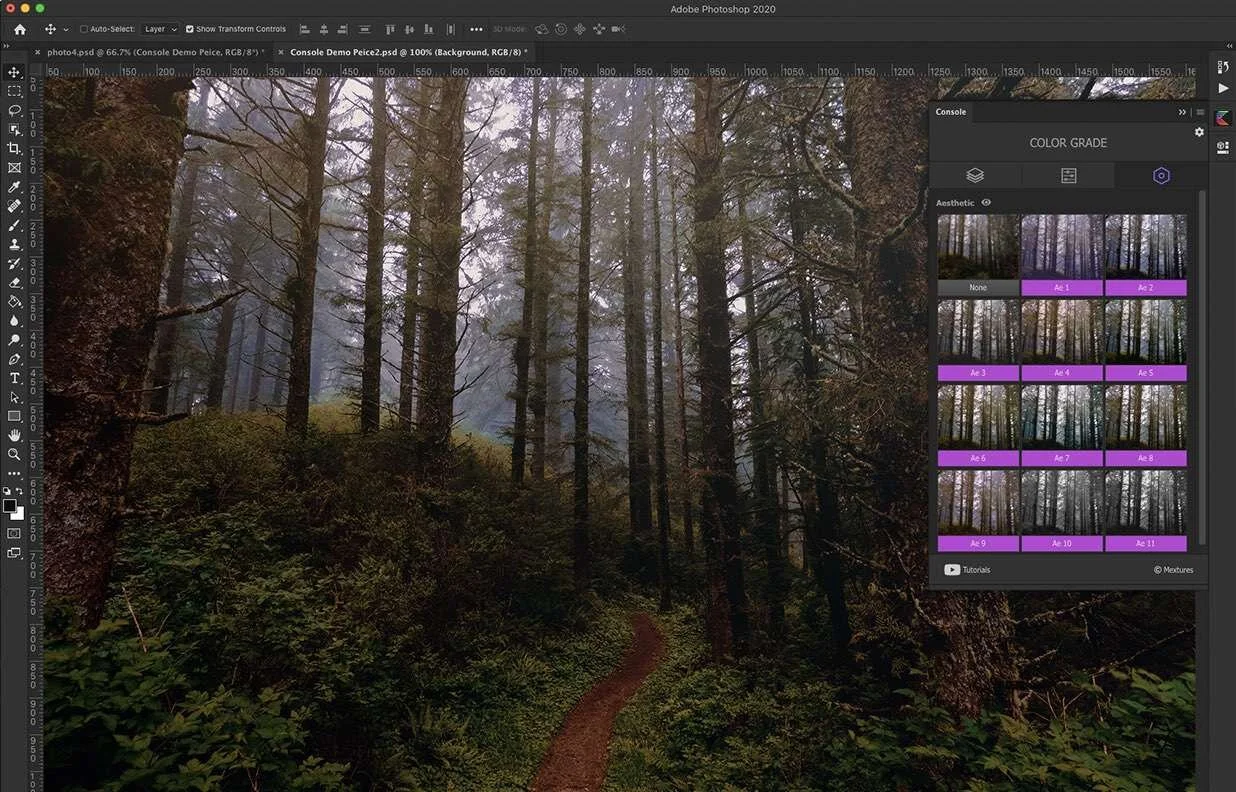Select the Pen tool
The image size is (1236, 792).
click(x=14, y=359)
